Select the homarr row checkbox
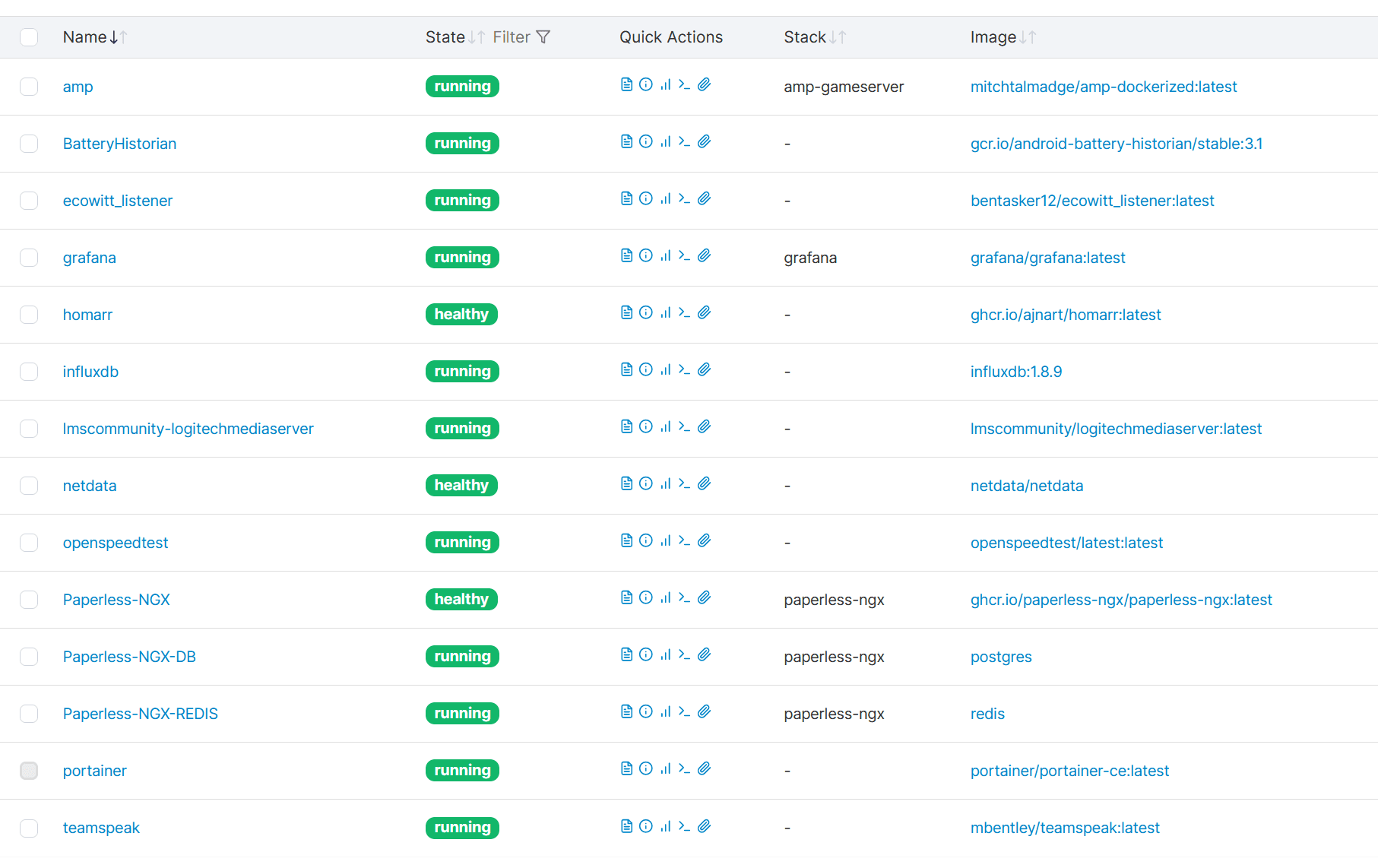The width and height of the screenshot is (1378, 868). pos(29,315)
